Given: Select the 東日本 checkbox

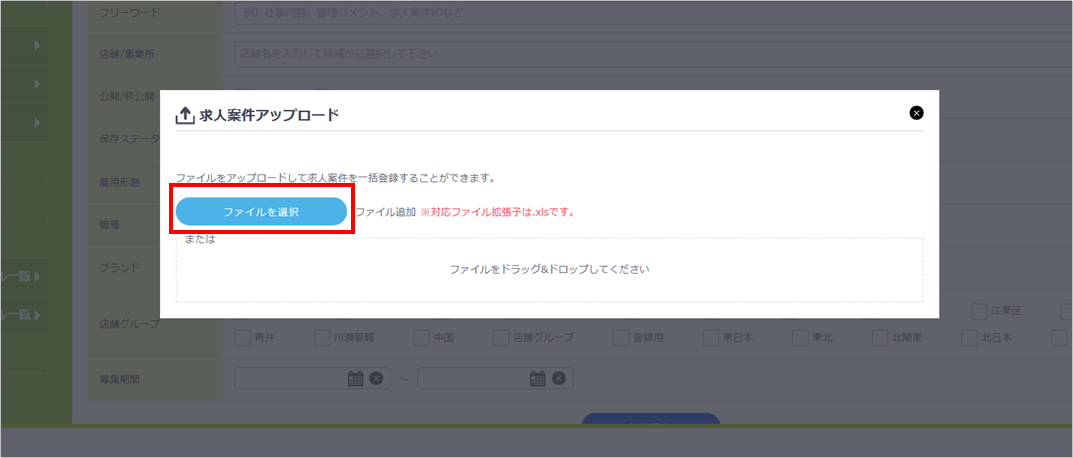Looking at the screenshot, I should click(711, 338).
